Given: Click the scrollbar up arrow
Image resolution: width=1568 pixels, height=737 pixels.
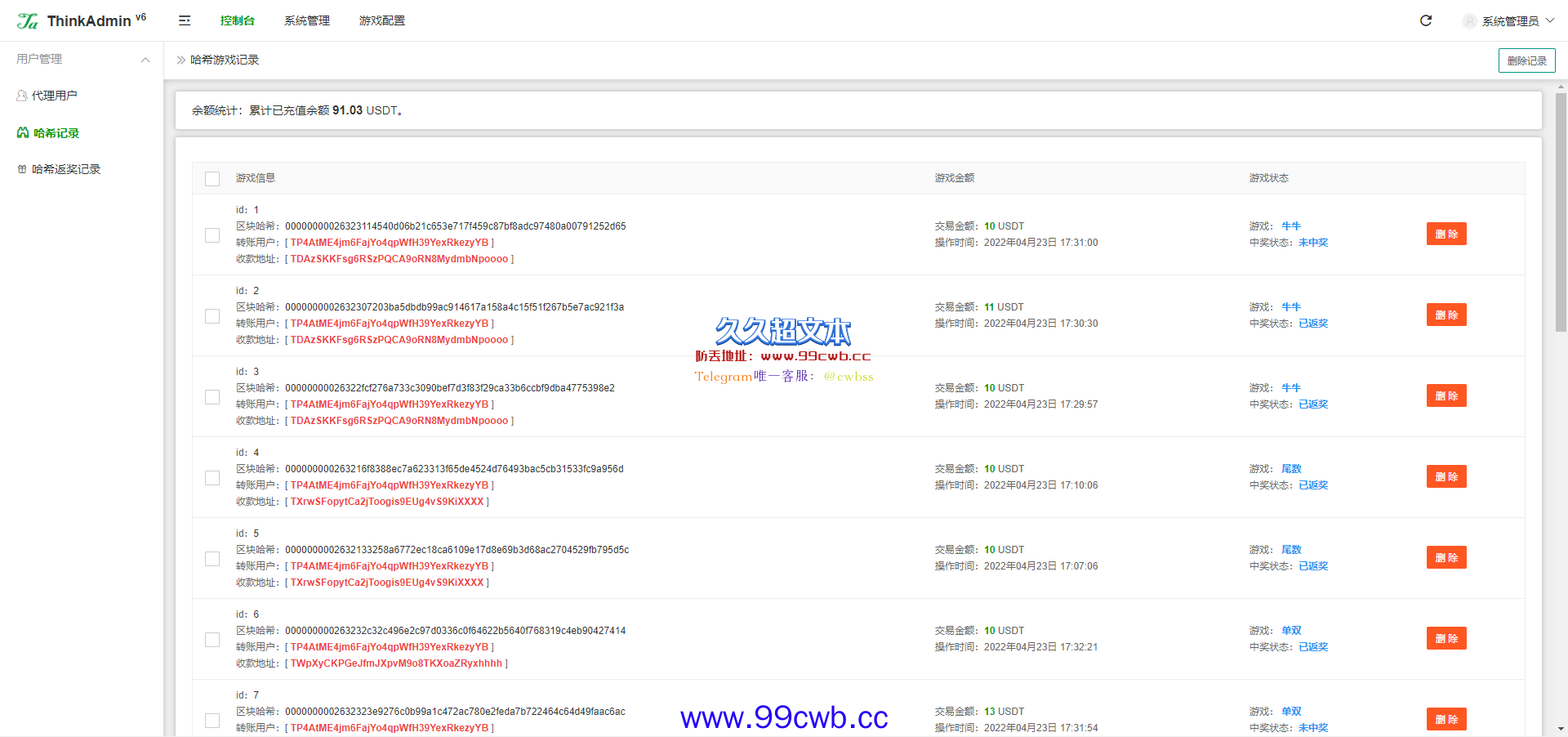Looking at the screenshot, I should click(x=1561, y=86).
